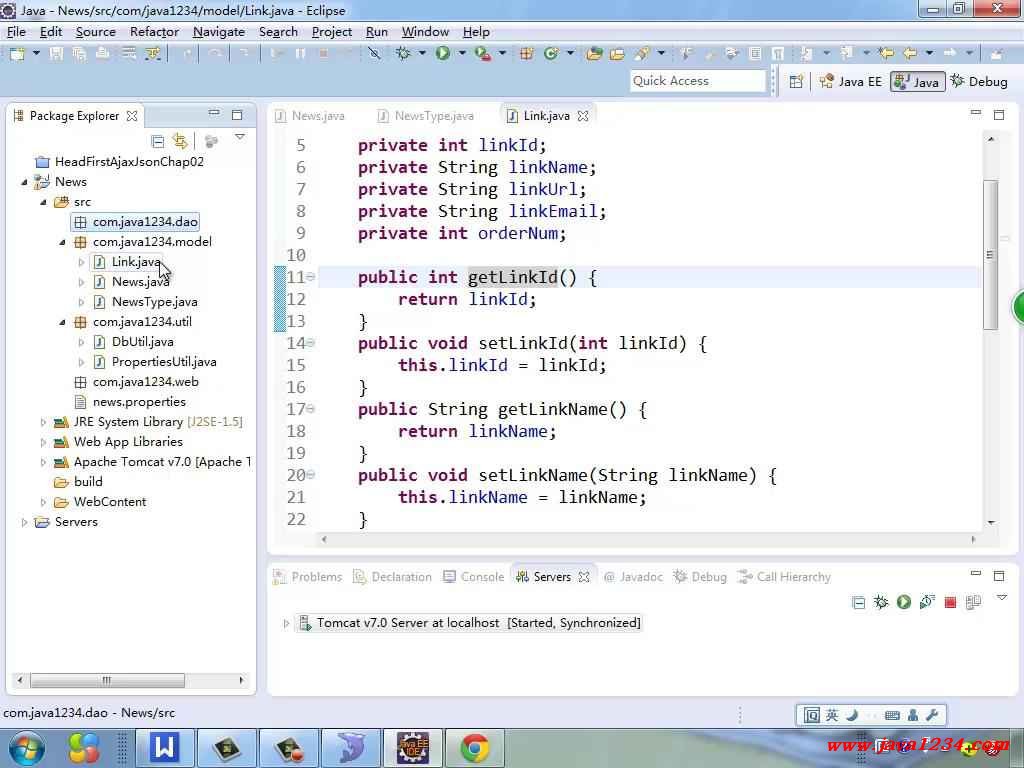Collapse the setLinkId method fold marker
1024x768 pixels.
point(311,342)
